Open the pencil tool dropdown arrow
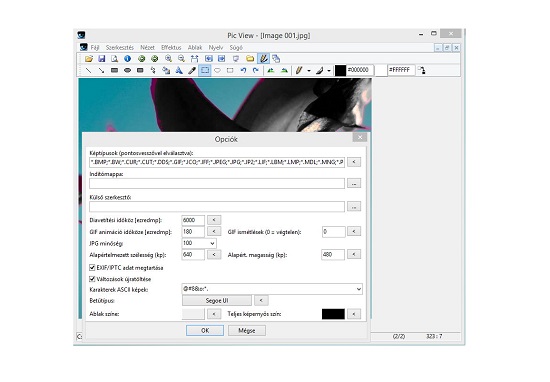The width and height of the screenshot is (550, 382). [309, 71]
